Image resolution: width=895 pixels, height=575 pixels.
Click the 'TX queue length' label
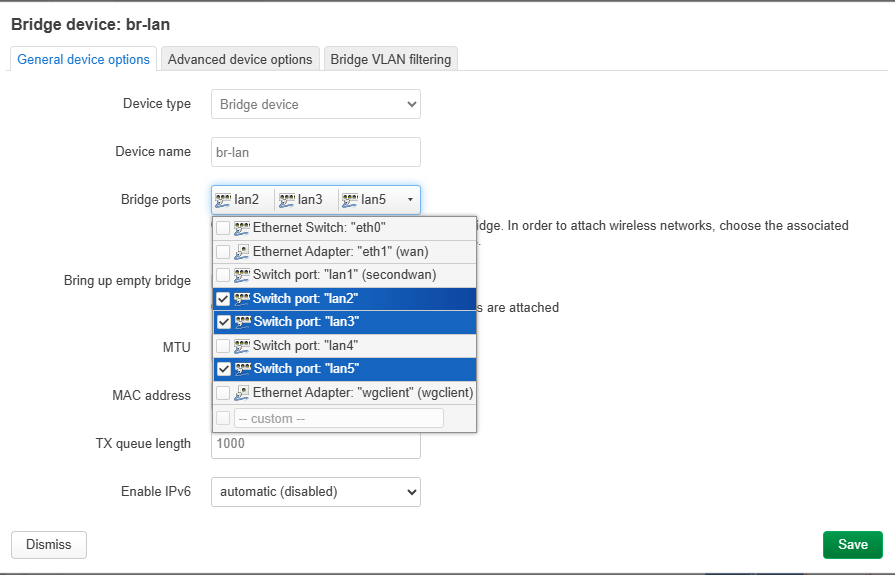143,444
